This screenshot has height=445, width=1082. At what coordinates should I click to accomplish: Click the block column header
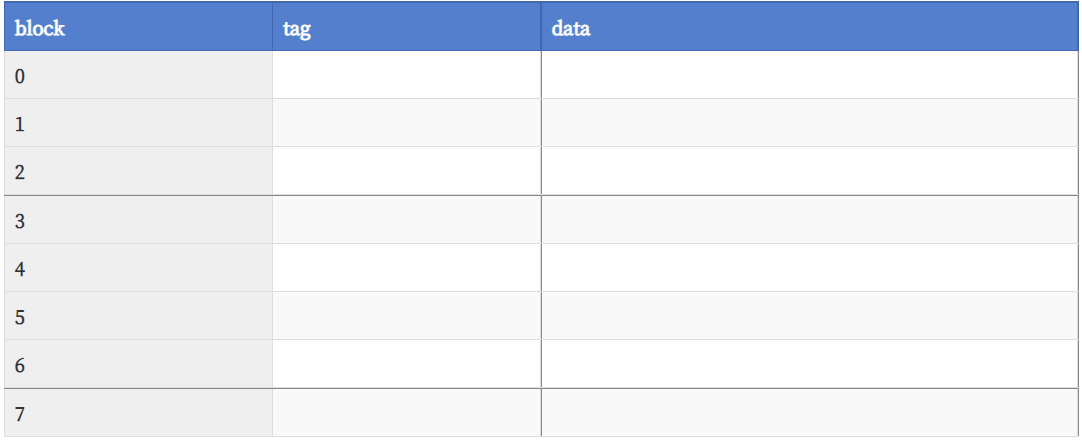pyautogui.click(x=138, y=26)
